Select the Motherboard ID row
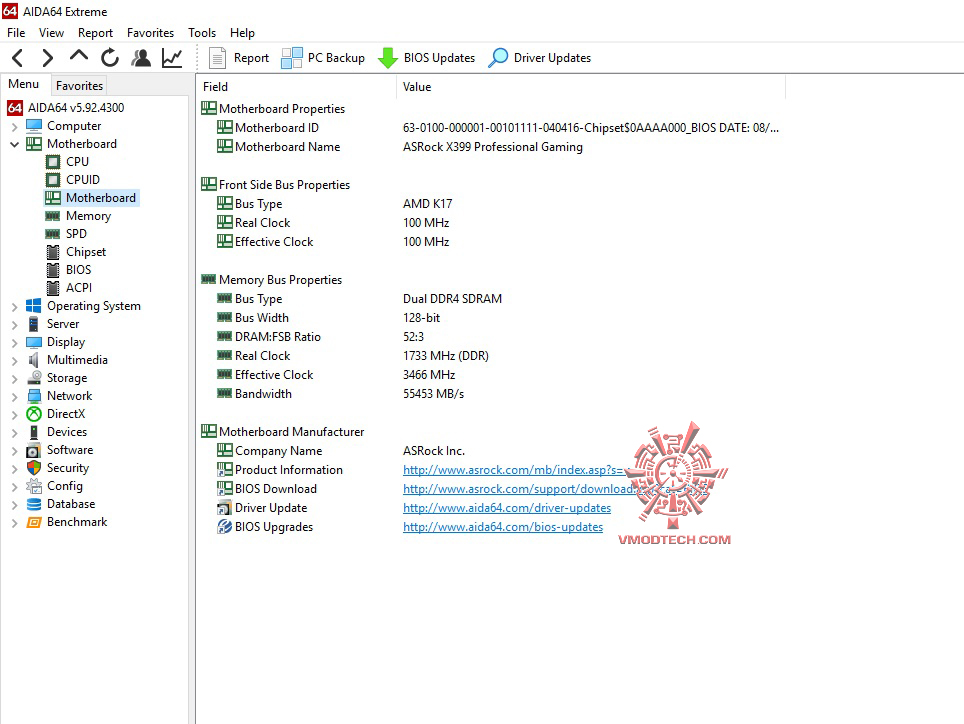 pos(492,127)
